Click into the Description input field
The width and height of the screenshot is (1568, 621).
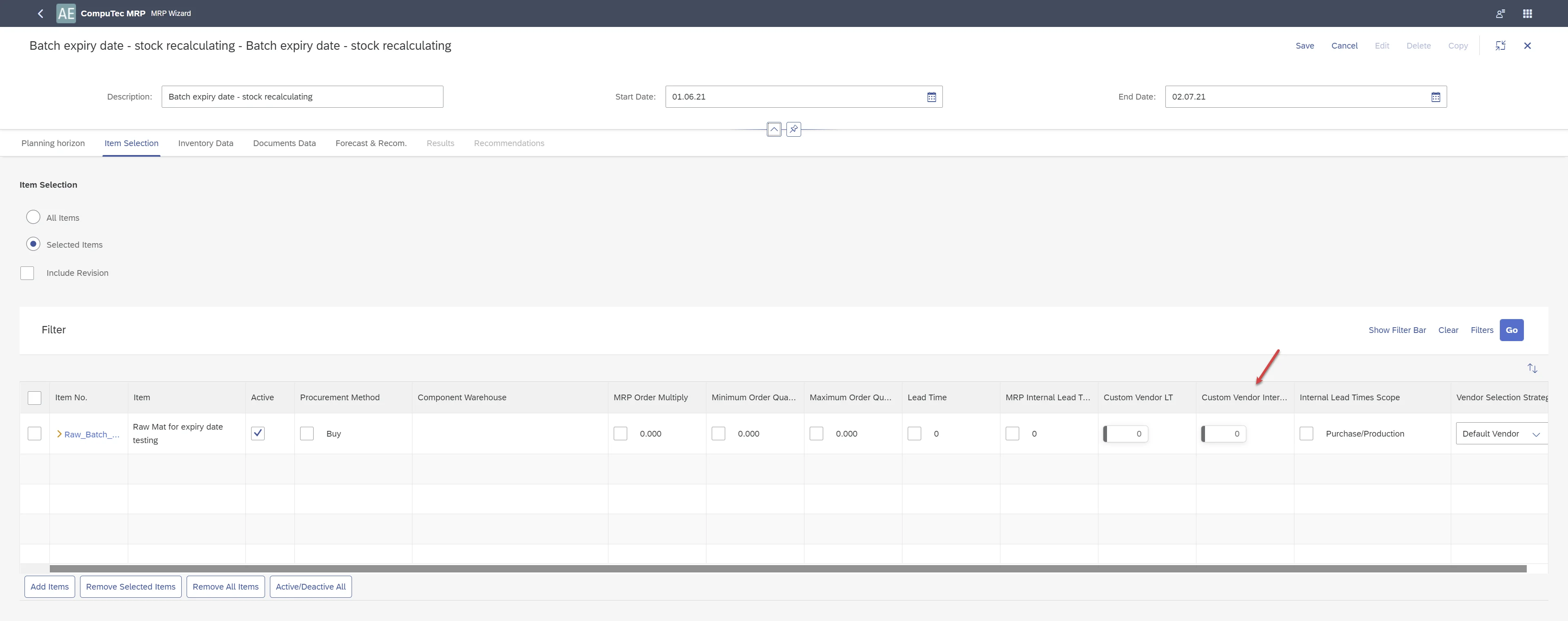tap(302, 97)
